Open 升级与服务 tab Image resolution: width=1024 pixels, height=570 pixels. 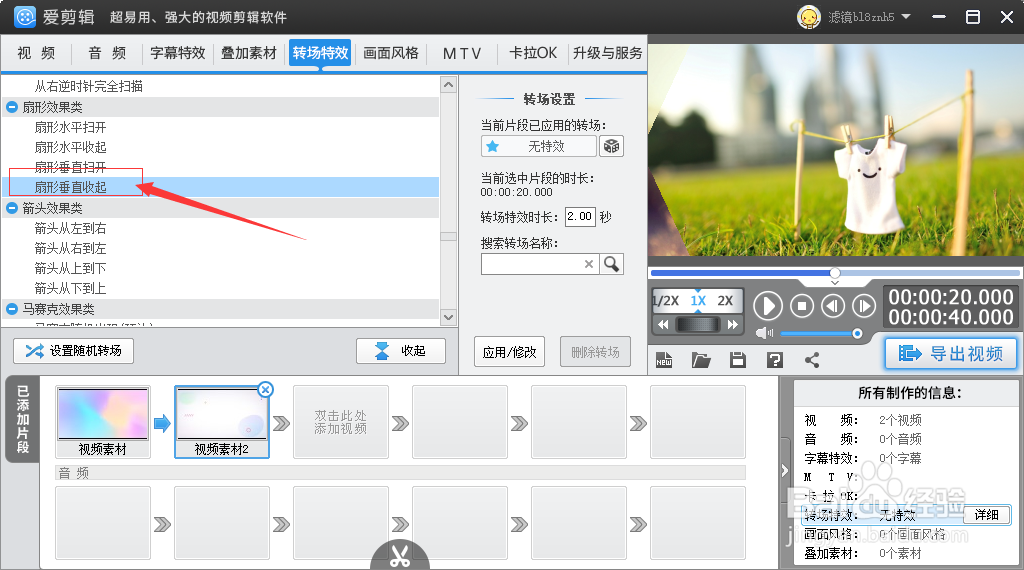tap(607, 53)
